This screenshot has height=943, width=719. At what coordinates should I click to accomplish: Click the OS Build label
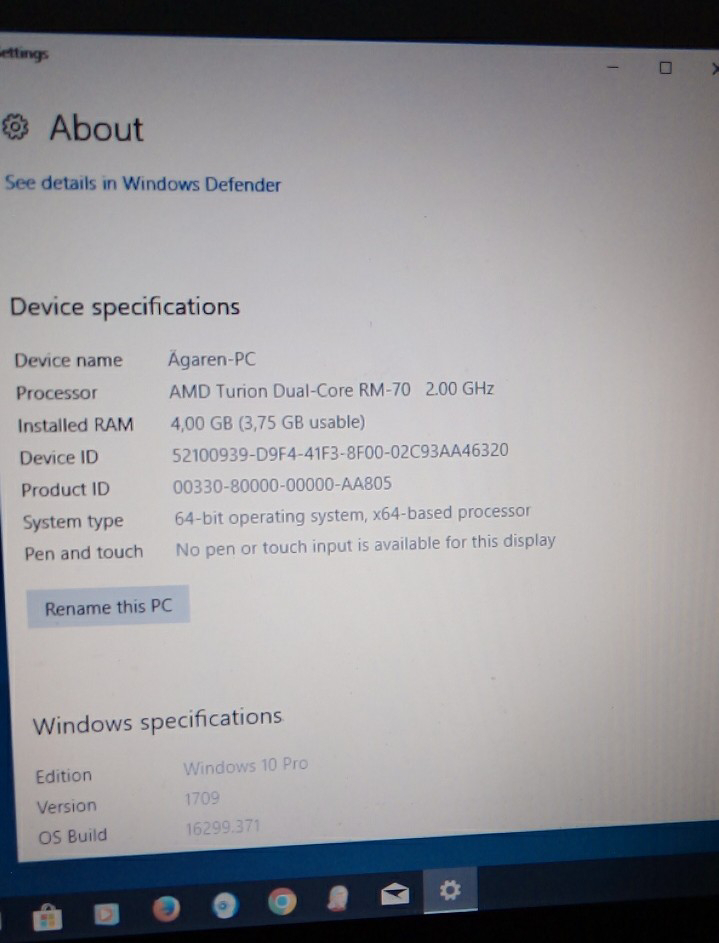point(73,836)
